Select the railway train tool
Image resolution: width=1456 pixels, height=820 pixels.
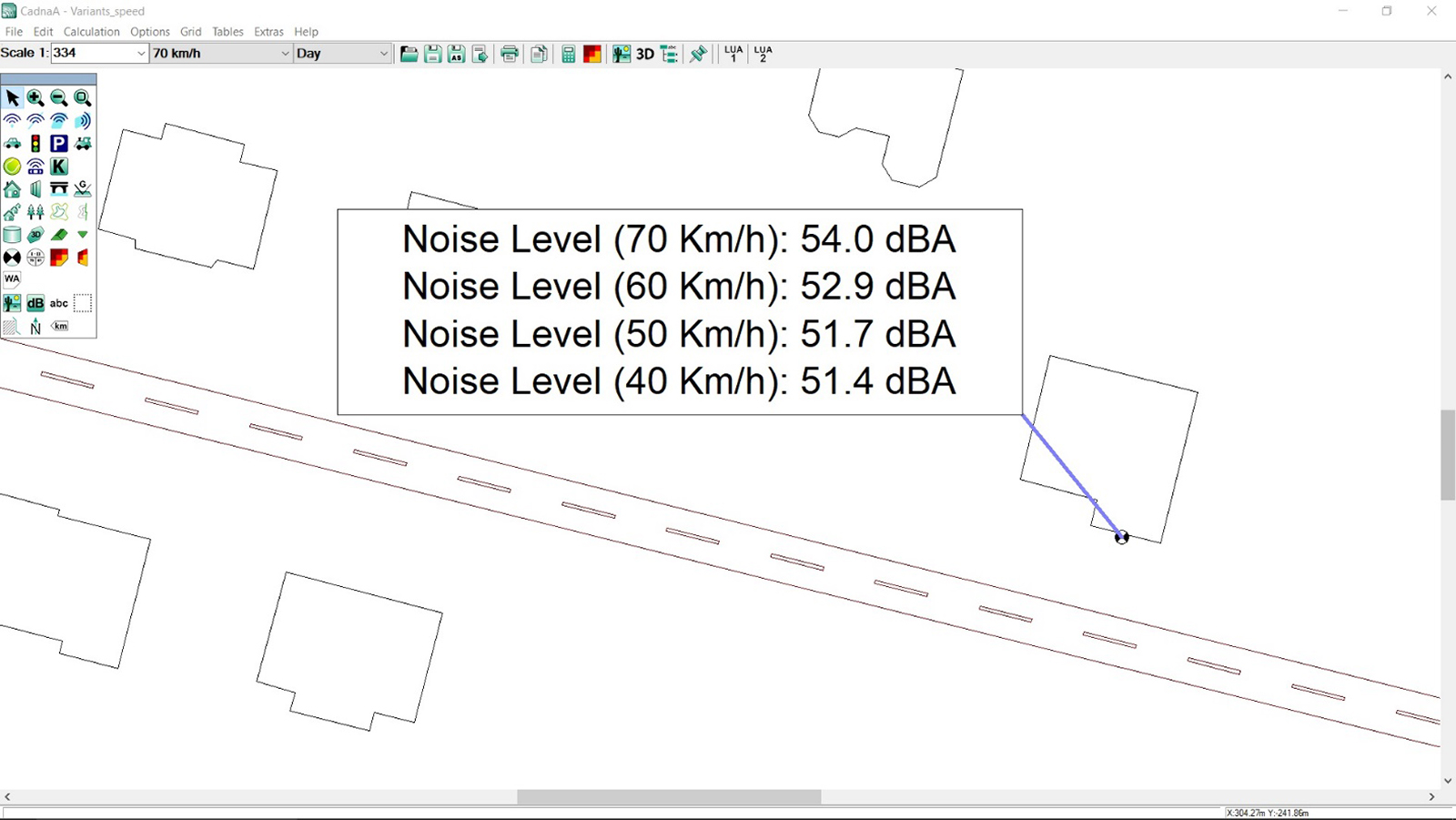click(x=82, y=144)
